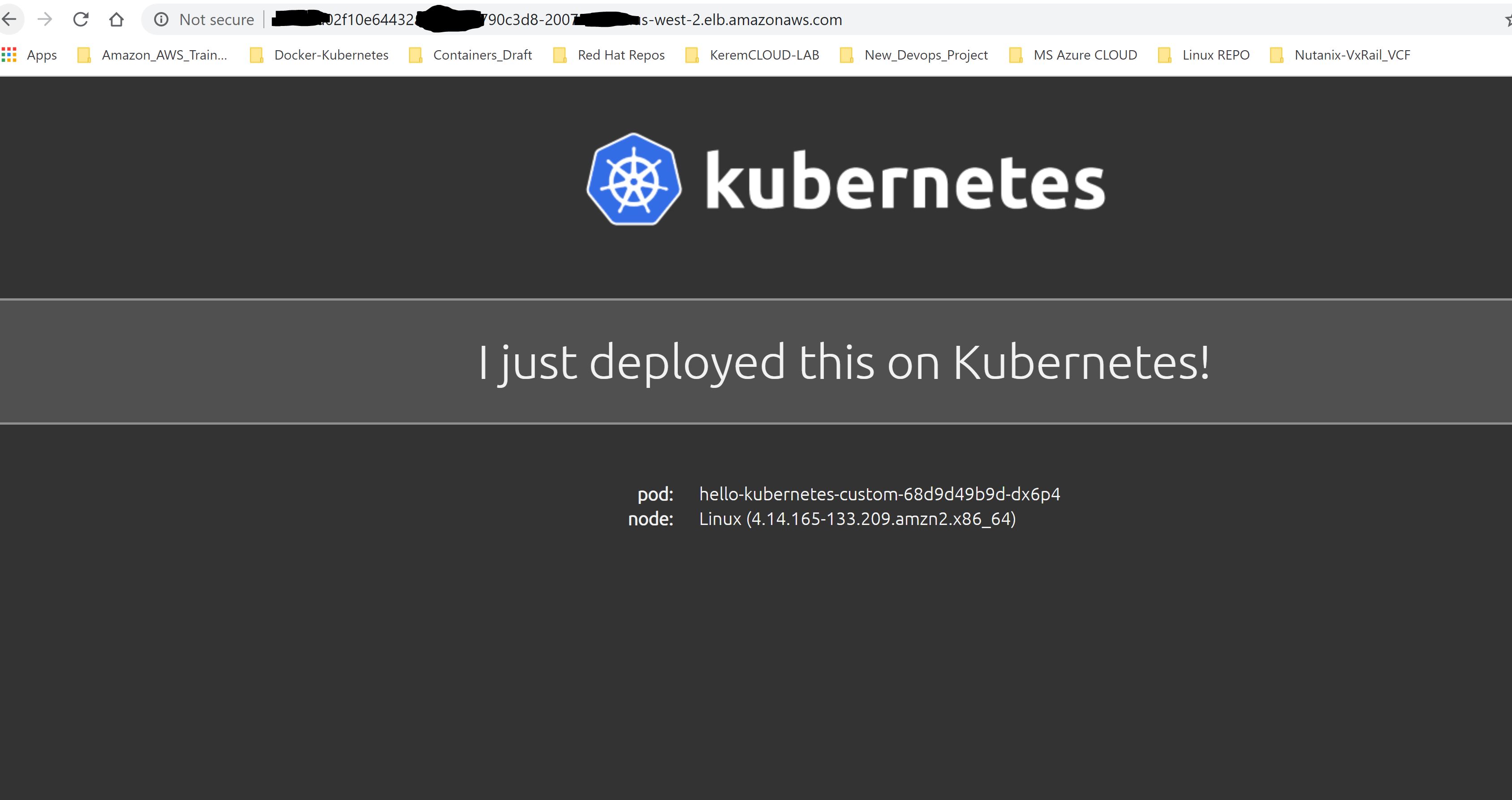
Task: Click the browser back arrow
Action: (9, 19)
